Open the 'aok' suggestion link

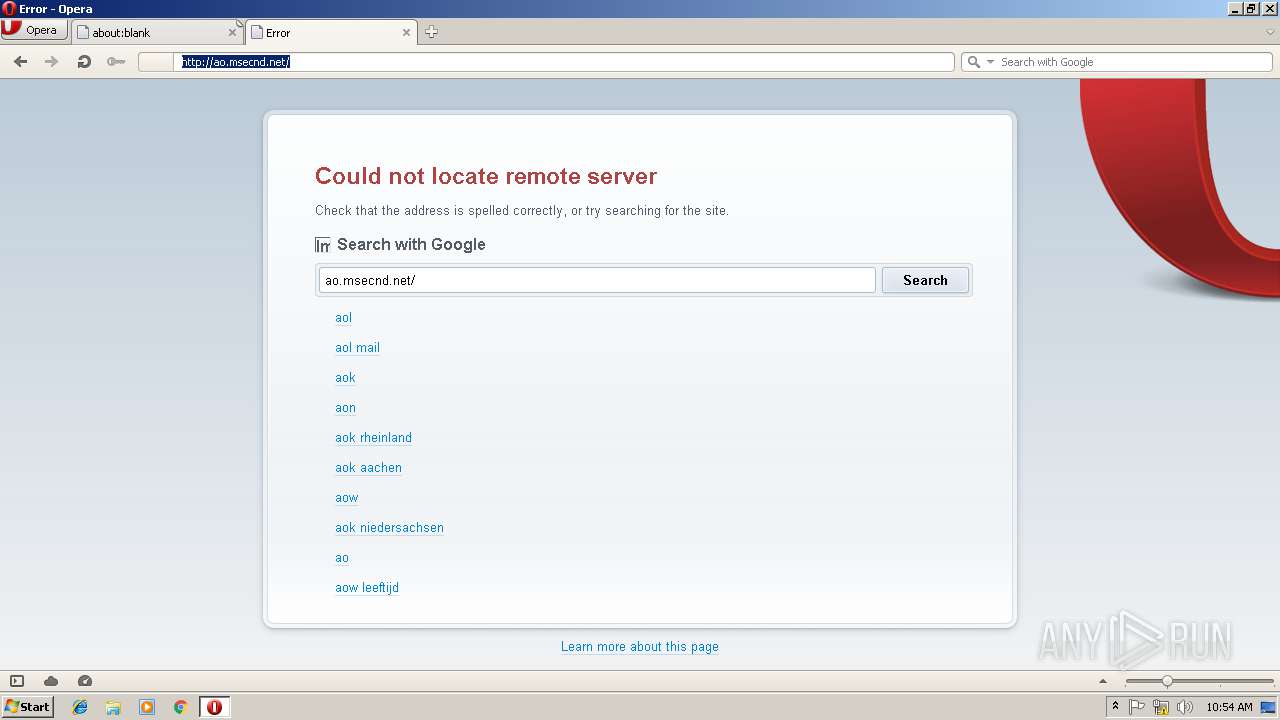(345, 378)
